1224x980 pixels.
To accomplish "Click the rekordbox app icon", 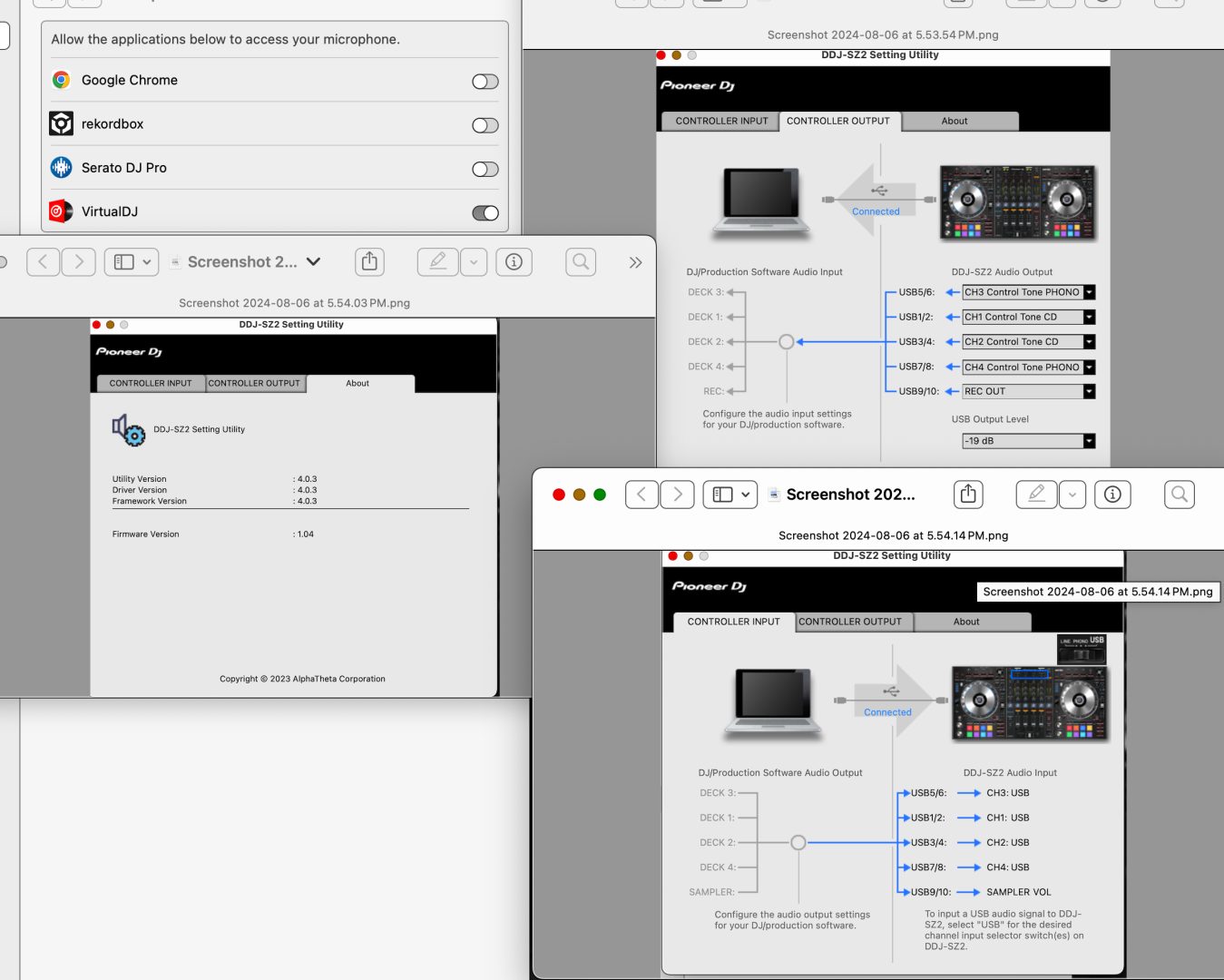I will click(x=61, y=123).
